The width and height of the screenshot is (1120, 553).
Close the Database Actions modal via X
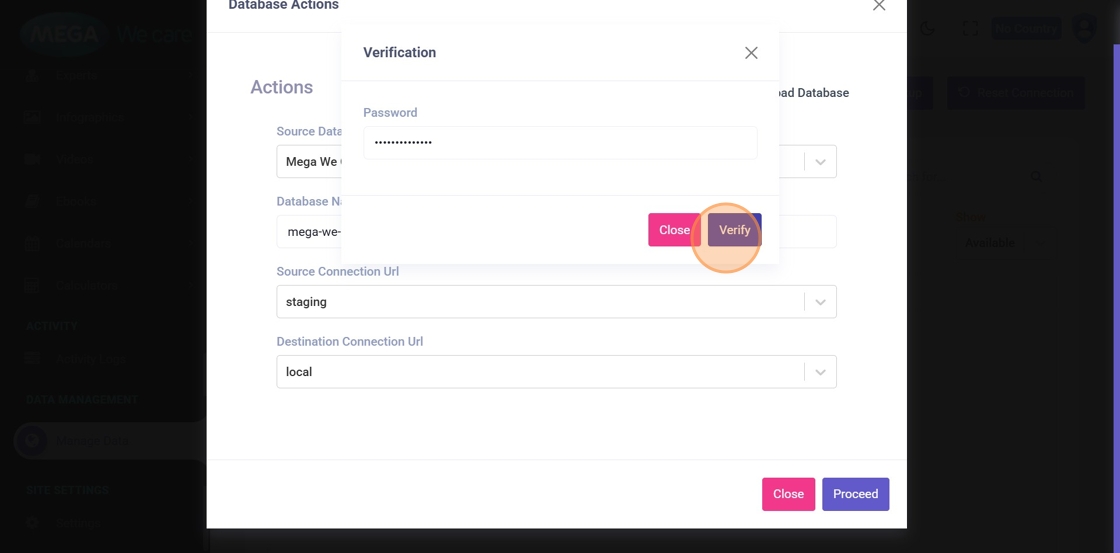879,6
